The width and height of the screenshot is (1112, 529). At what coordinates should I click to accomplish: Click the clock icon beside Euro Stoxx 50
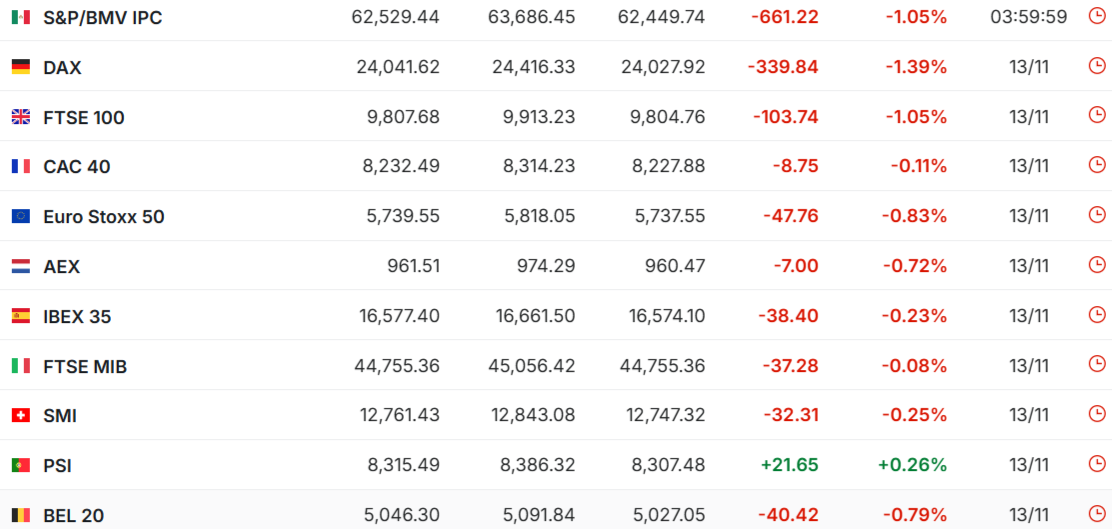(x=1096, y=215)
